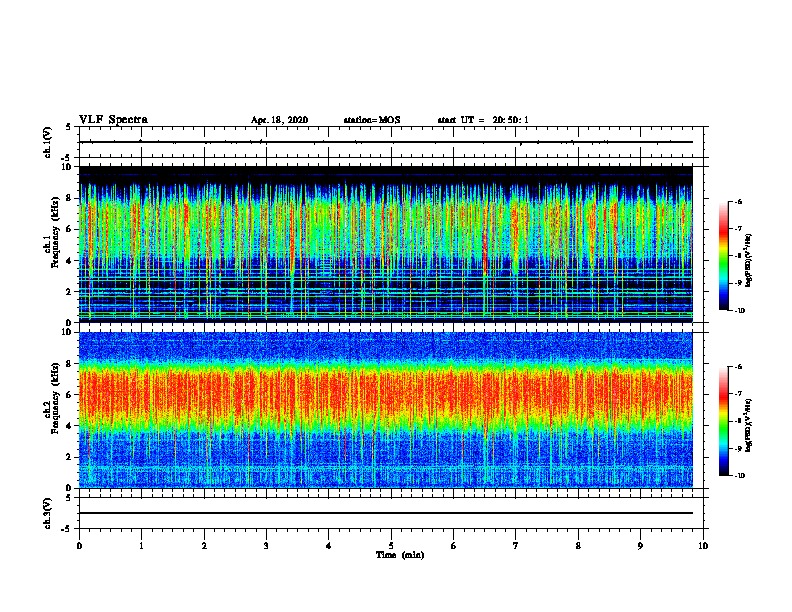Click time axis tick label "4"
The width and height of the screenshot is (792, 612).
tap(329, 546)
